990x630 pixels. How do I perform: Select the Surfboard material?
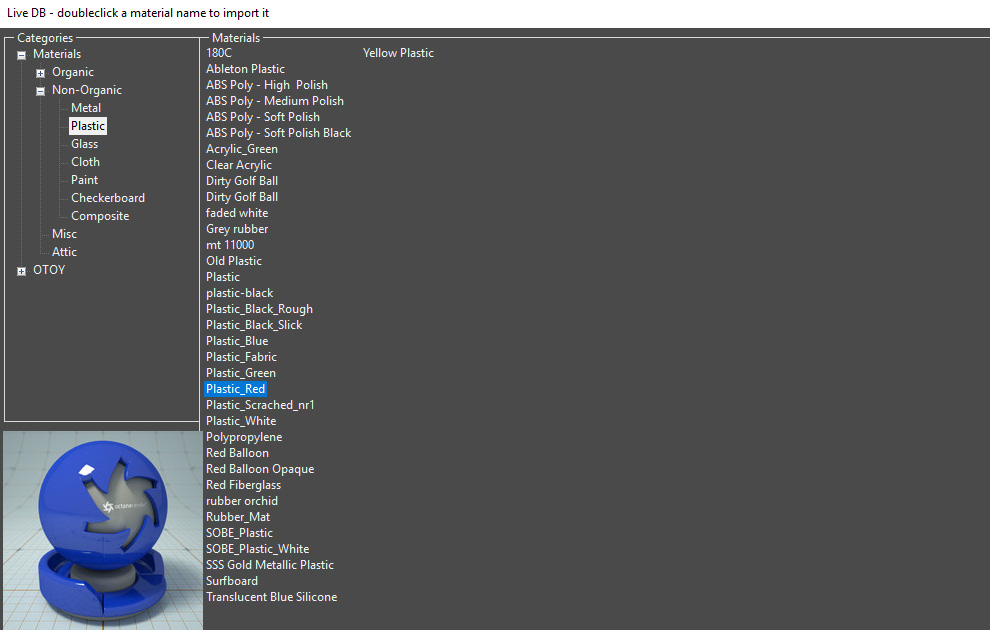click(232, 581)
